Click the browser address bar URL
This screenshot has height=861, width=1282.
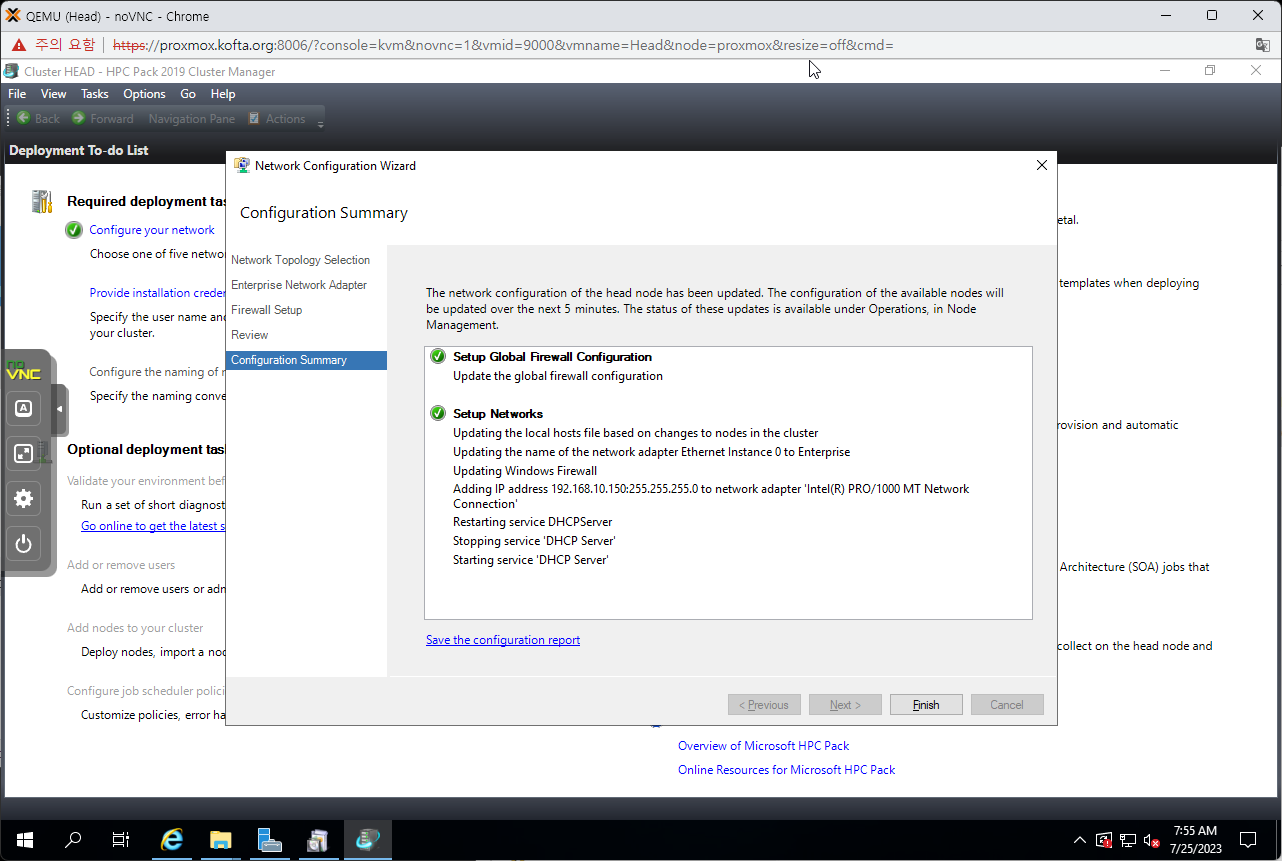tap(500, 45)
